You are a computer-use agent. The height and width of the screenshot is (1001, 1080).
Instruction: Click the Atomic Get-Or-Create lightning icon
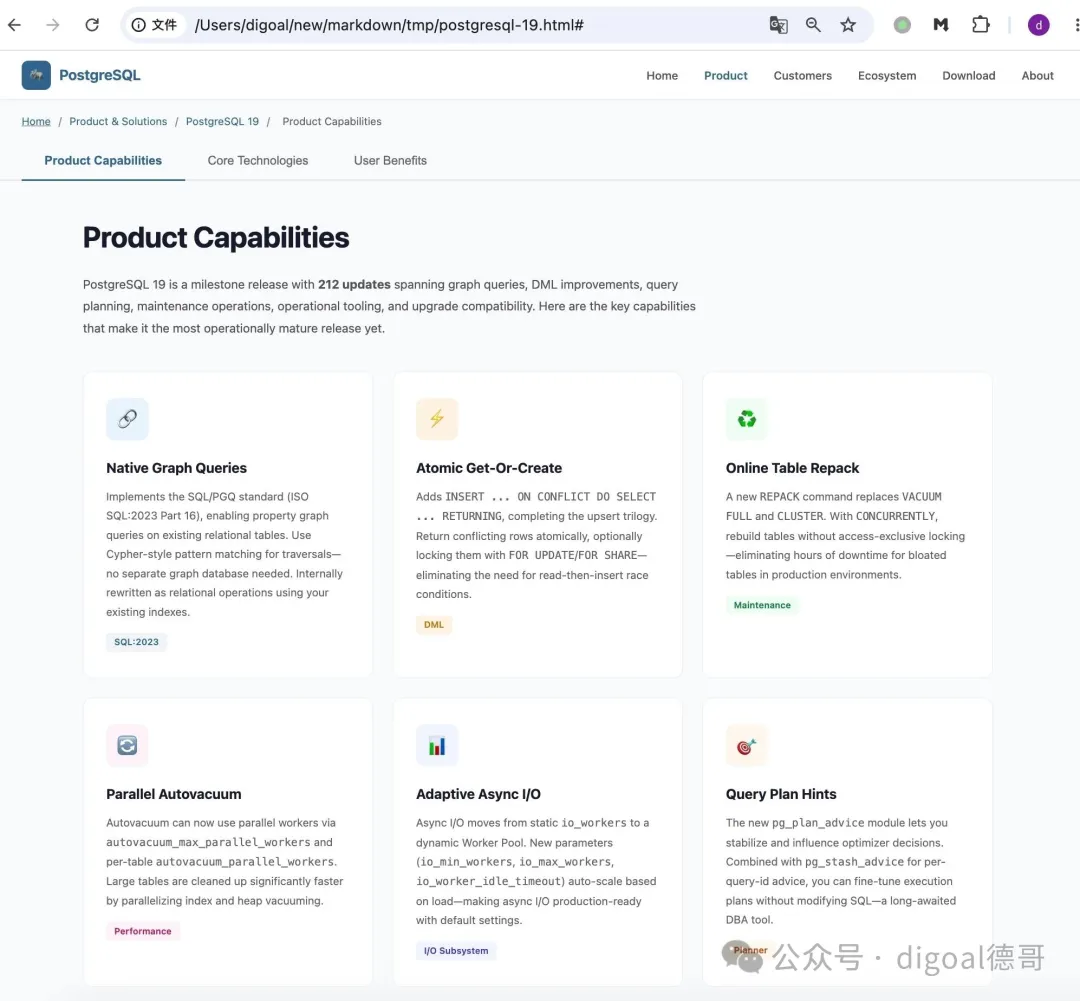(437, 419)
